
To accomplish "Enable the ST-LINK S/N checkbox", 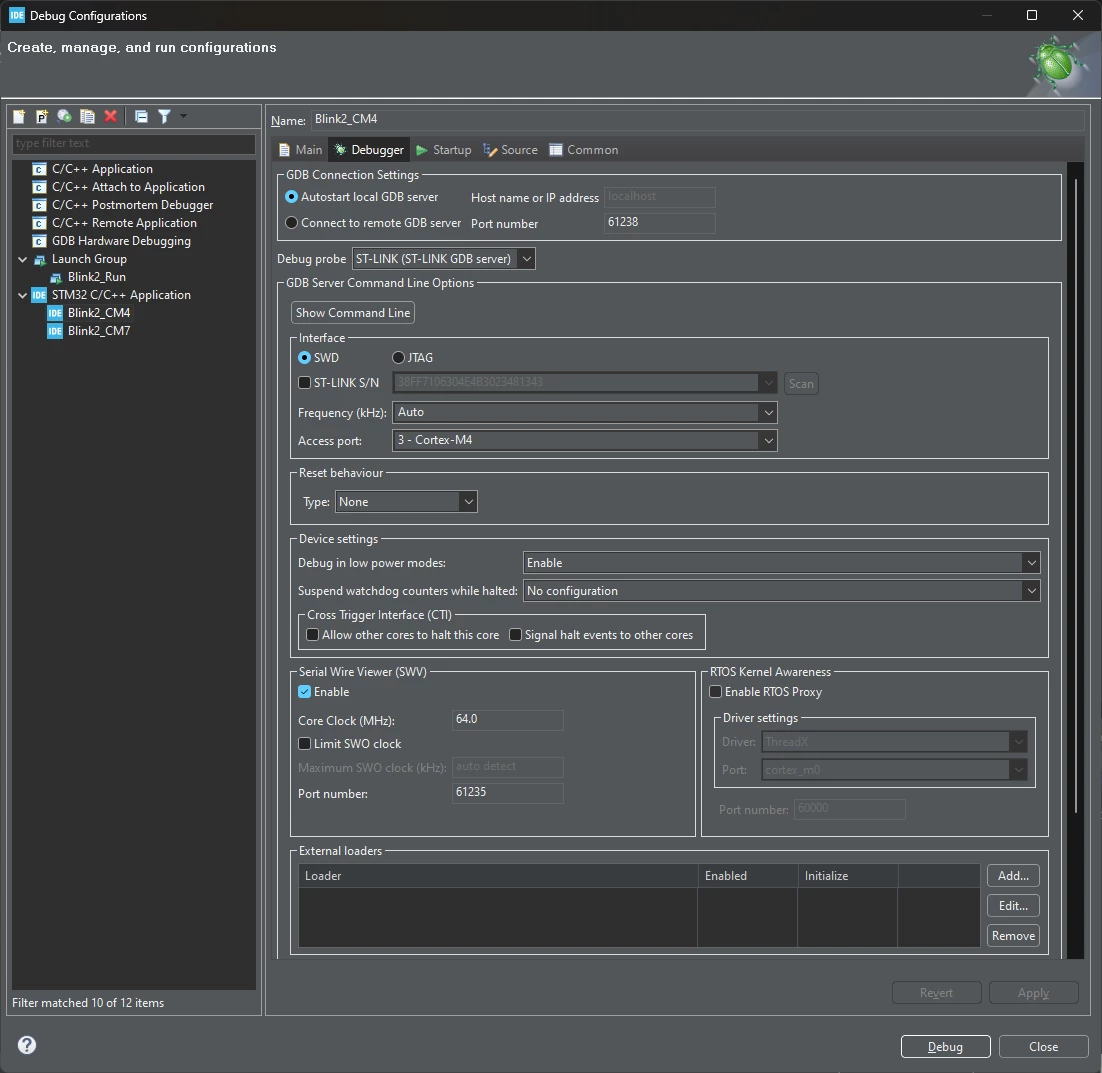I will 304,382.
